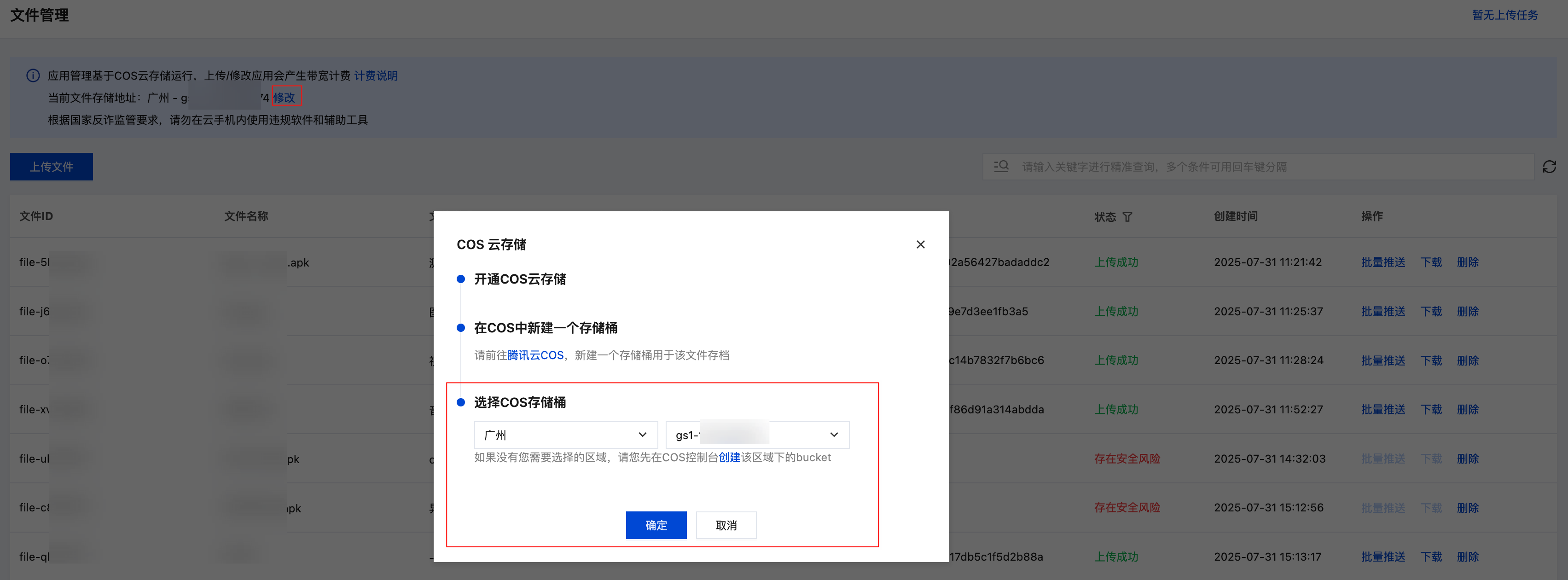The width and height of the screenshot is (1568, 580).
Task: Click the 在COS中新建一个存储桶 step
Action: coord(546,327)
